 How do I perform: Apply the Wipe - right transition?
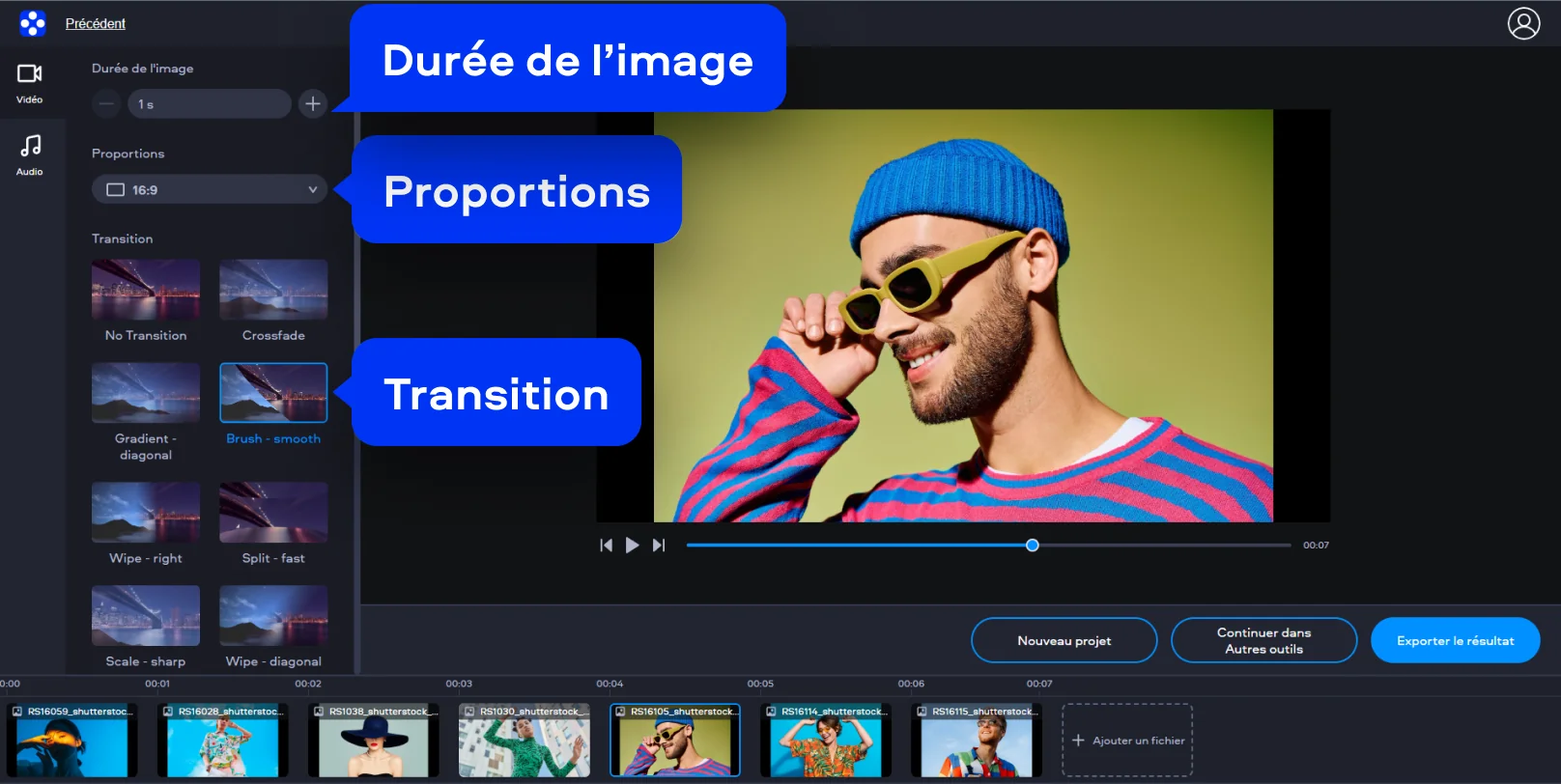point(146,513)
